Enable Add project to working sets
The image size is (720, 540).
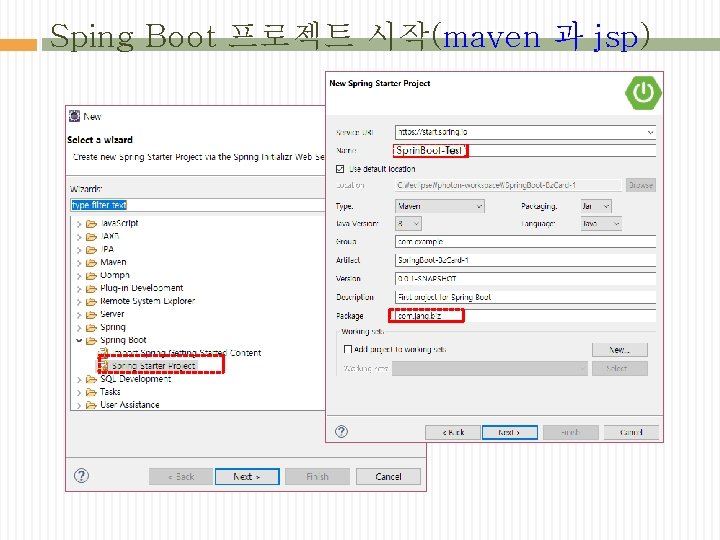point(348,349)
